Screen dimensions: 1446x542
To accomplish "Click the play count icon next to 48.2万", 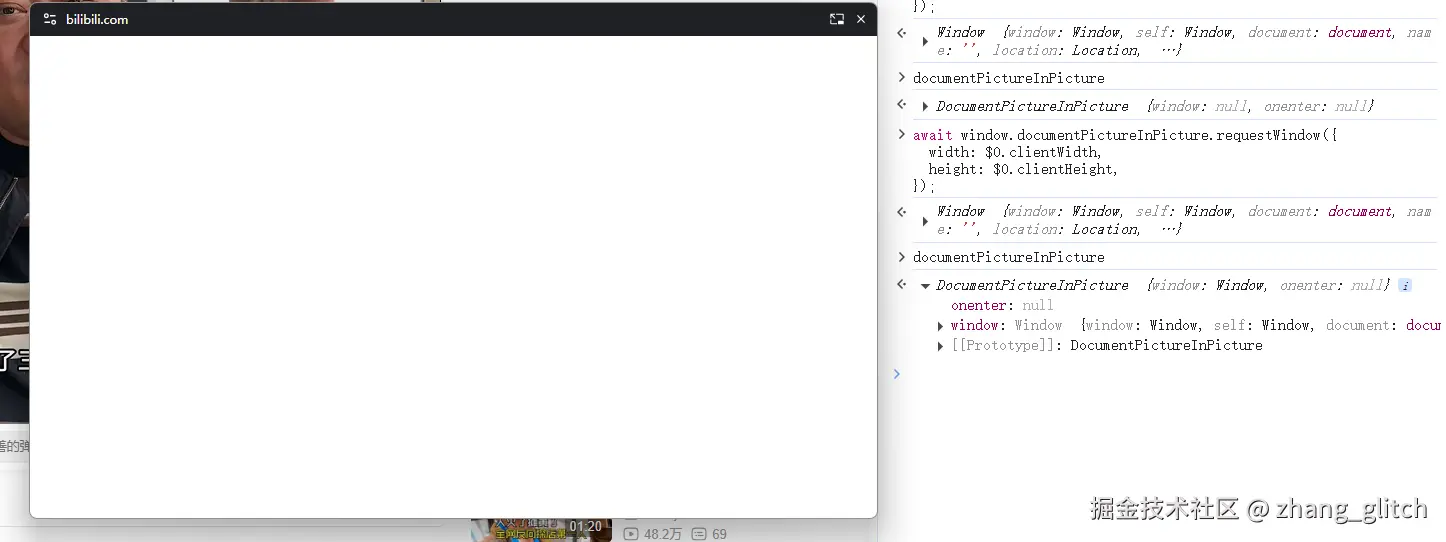I will pos(631,534).
